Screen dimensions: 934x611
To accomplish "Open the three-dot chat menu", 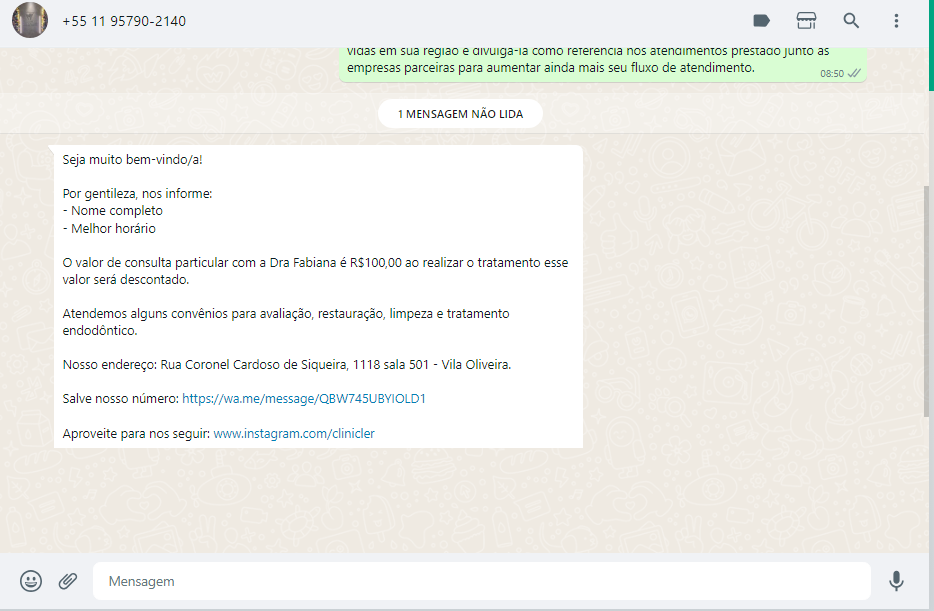I will (896, 21).
